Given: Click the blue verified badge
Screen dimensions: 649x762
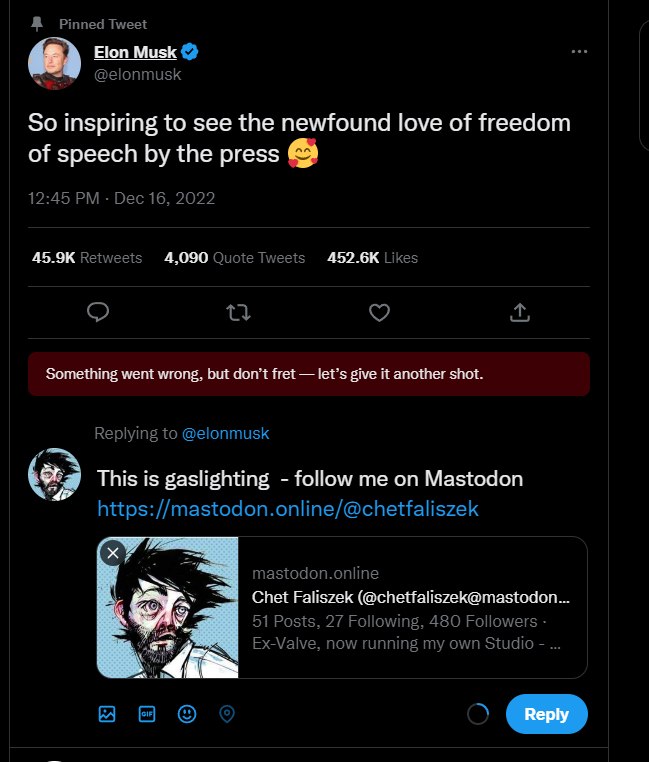Looking at the screenshot, I should 188,52.
